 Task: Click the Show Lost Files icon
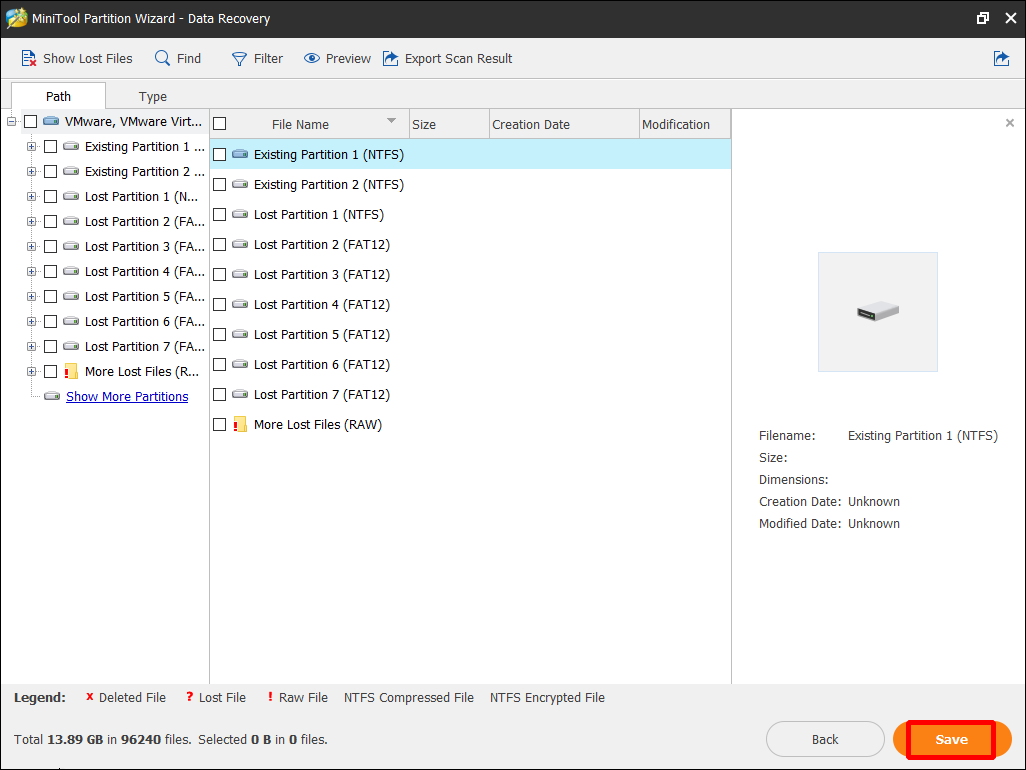click(29, 58)
